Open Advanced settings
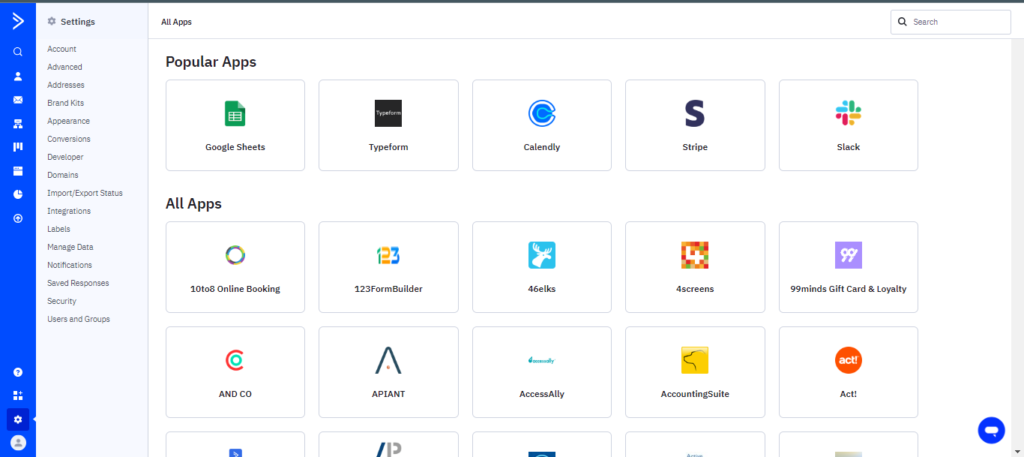Screen dimensions: 1024x457 pyautogui.click(x=65, y=67)
